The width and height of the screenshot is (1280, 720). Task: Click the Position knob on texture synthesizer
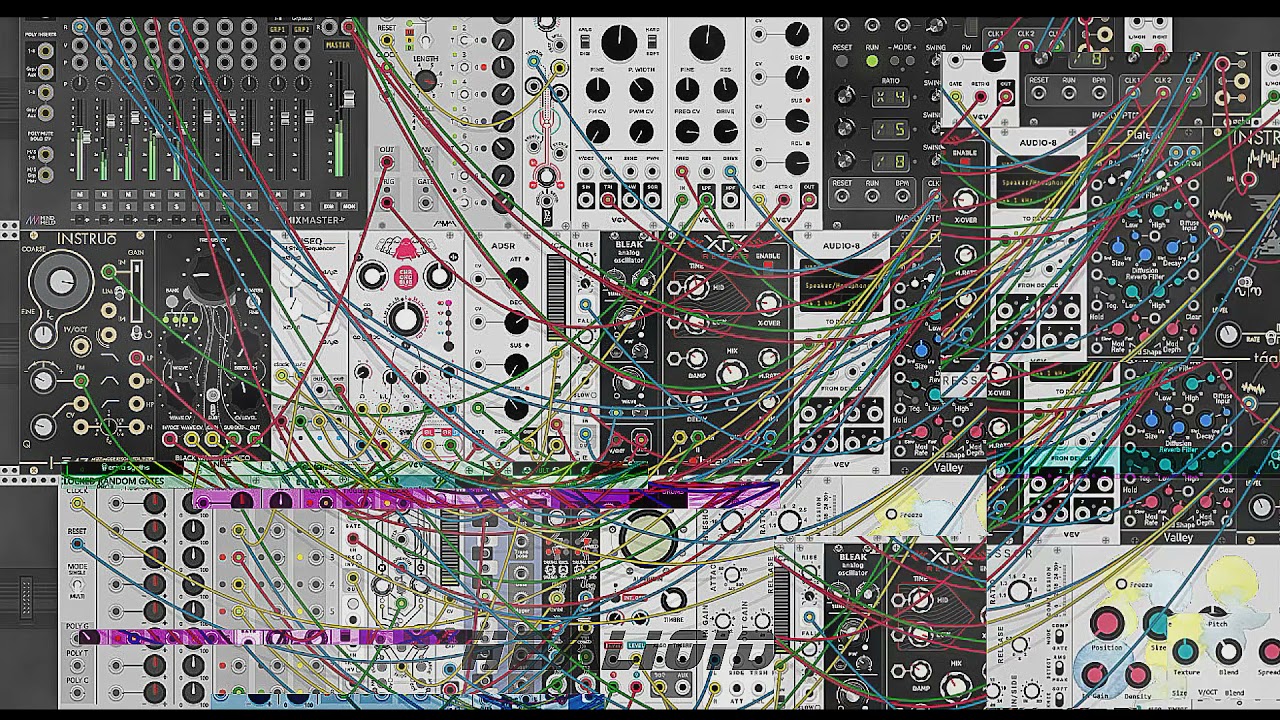coord(1107,623)
